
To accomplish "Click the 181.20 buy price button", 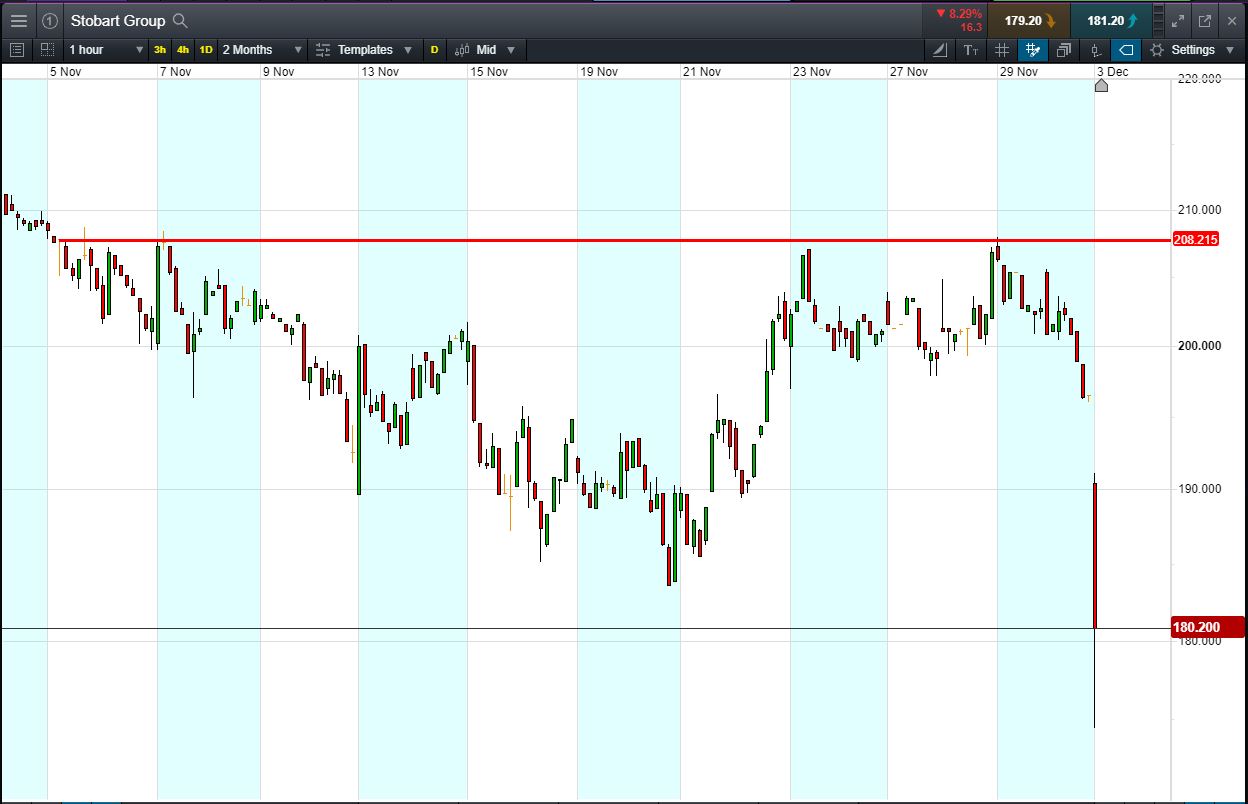I will 1110,20.
